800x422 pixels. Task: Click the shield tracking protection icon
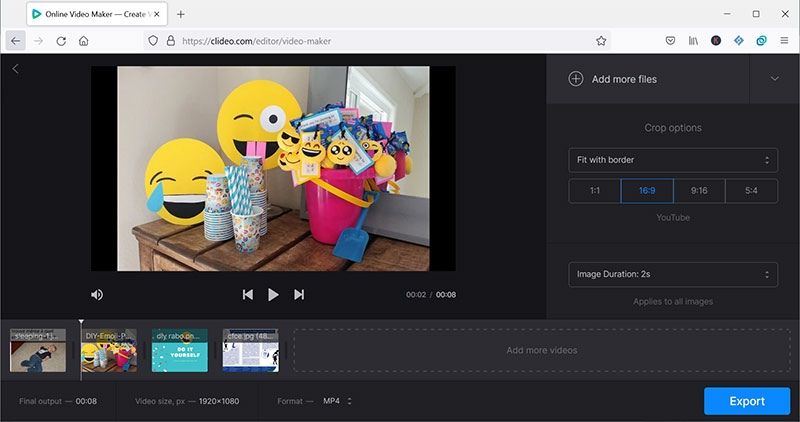coord(153,41)
